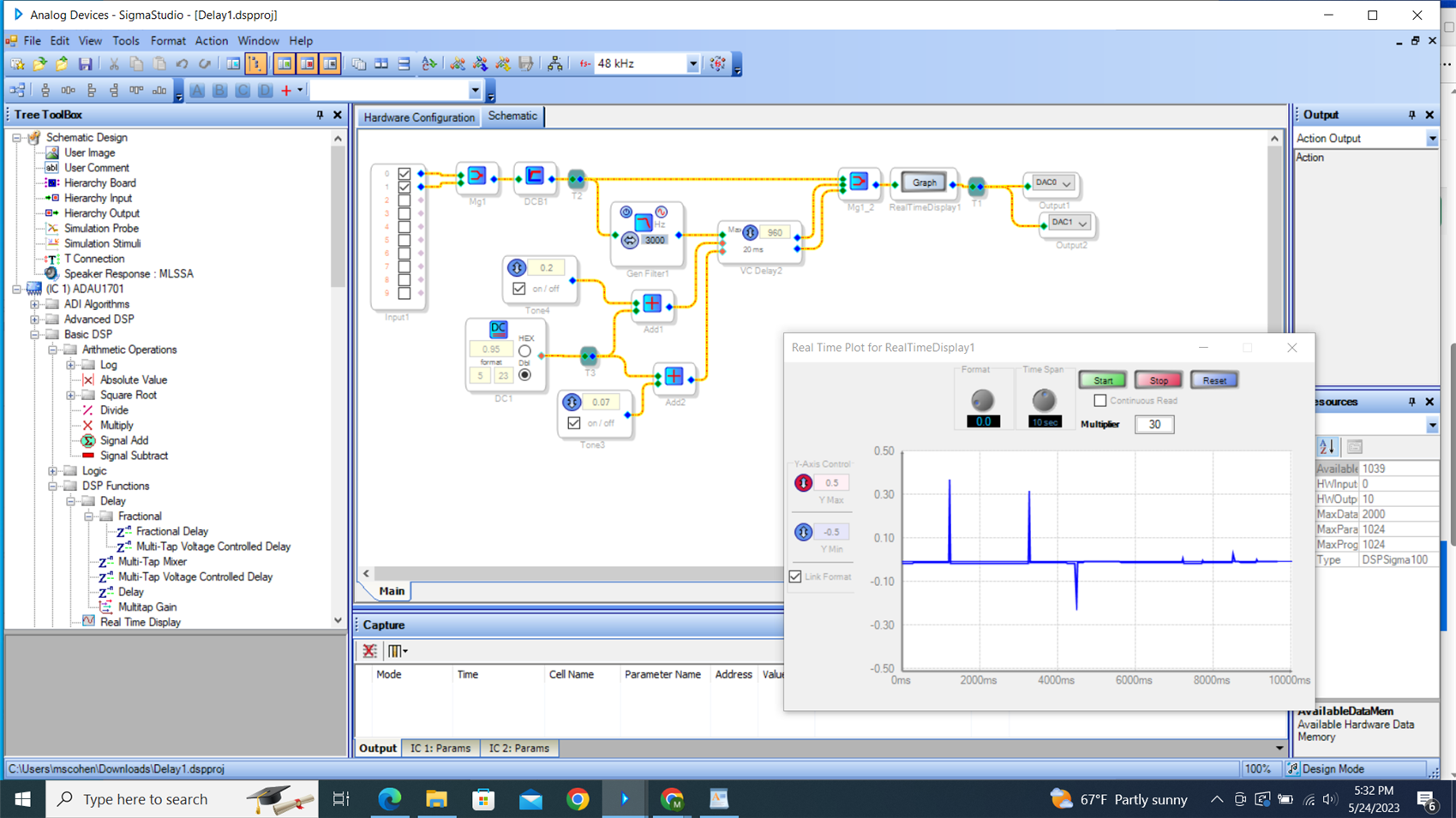The height and width of the screenshot is (818, 1456).
Task: Click the DC1 source block icon
Action: pos(498,330)
